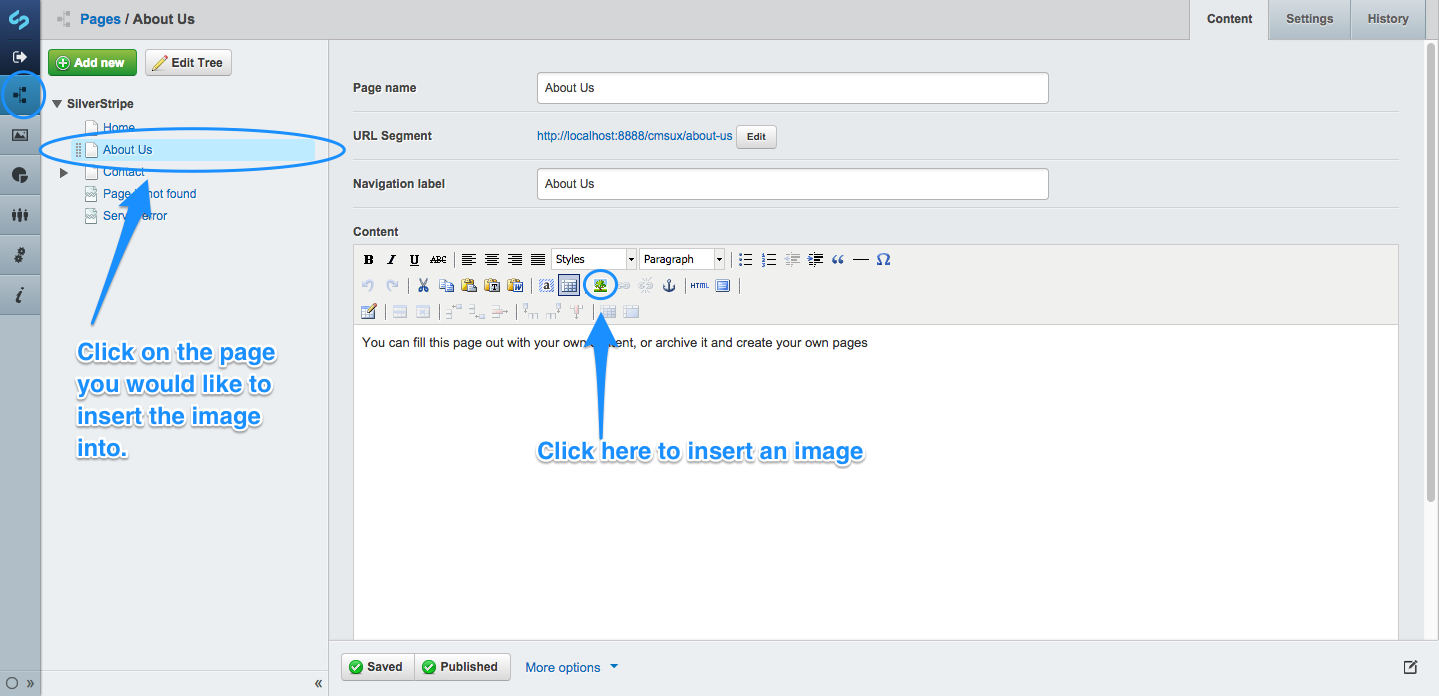Click the Page name input field
The image size is (1439, 696).
[792, 88]
